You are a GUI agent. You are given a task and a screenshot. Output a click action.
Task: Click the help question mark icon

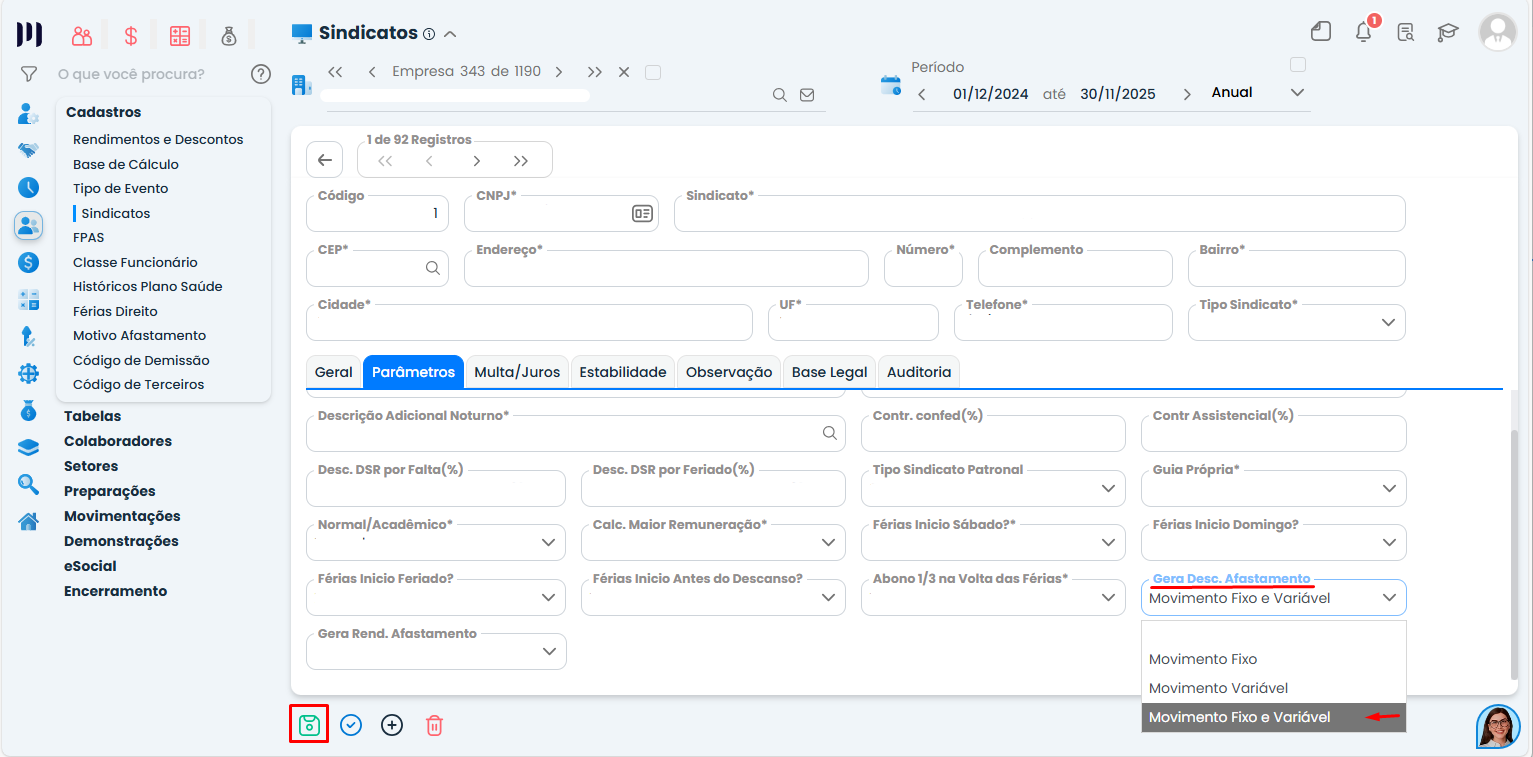261,74
